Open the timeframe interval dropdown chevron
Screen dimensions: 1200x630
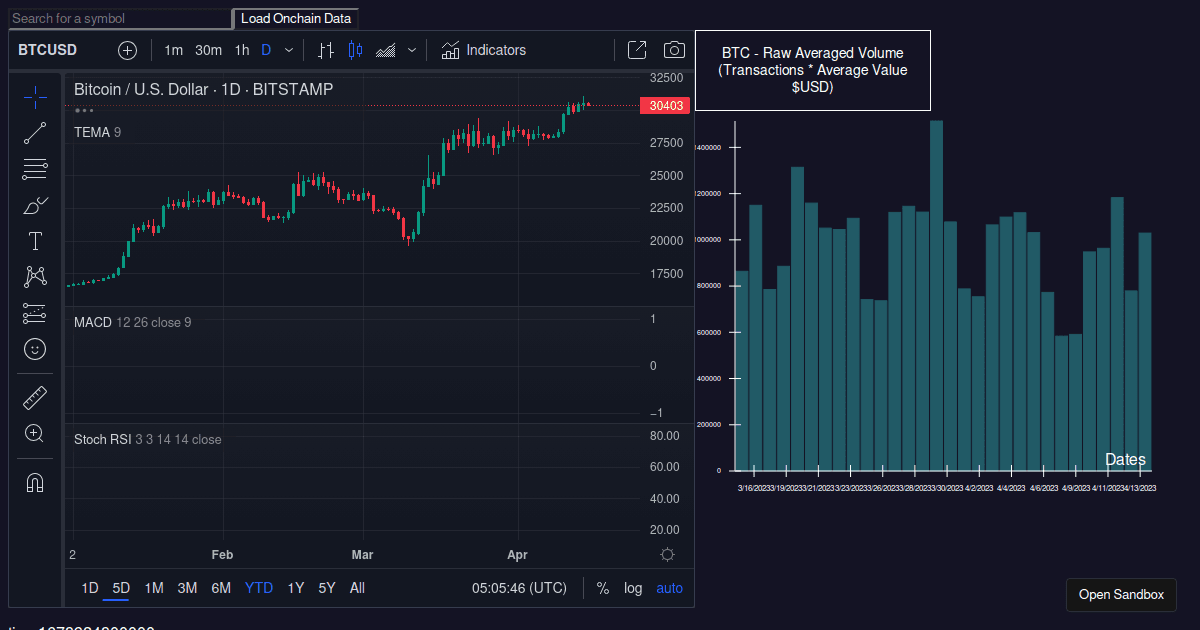coord(290,49)
